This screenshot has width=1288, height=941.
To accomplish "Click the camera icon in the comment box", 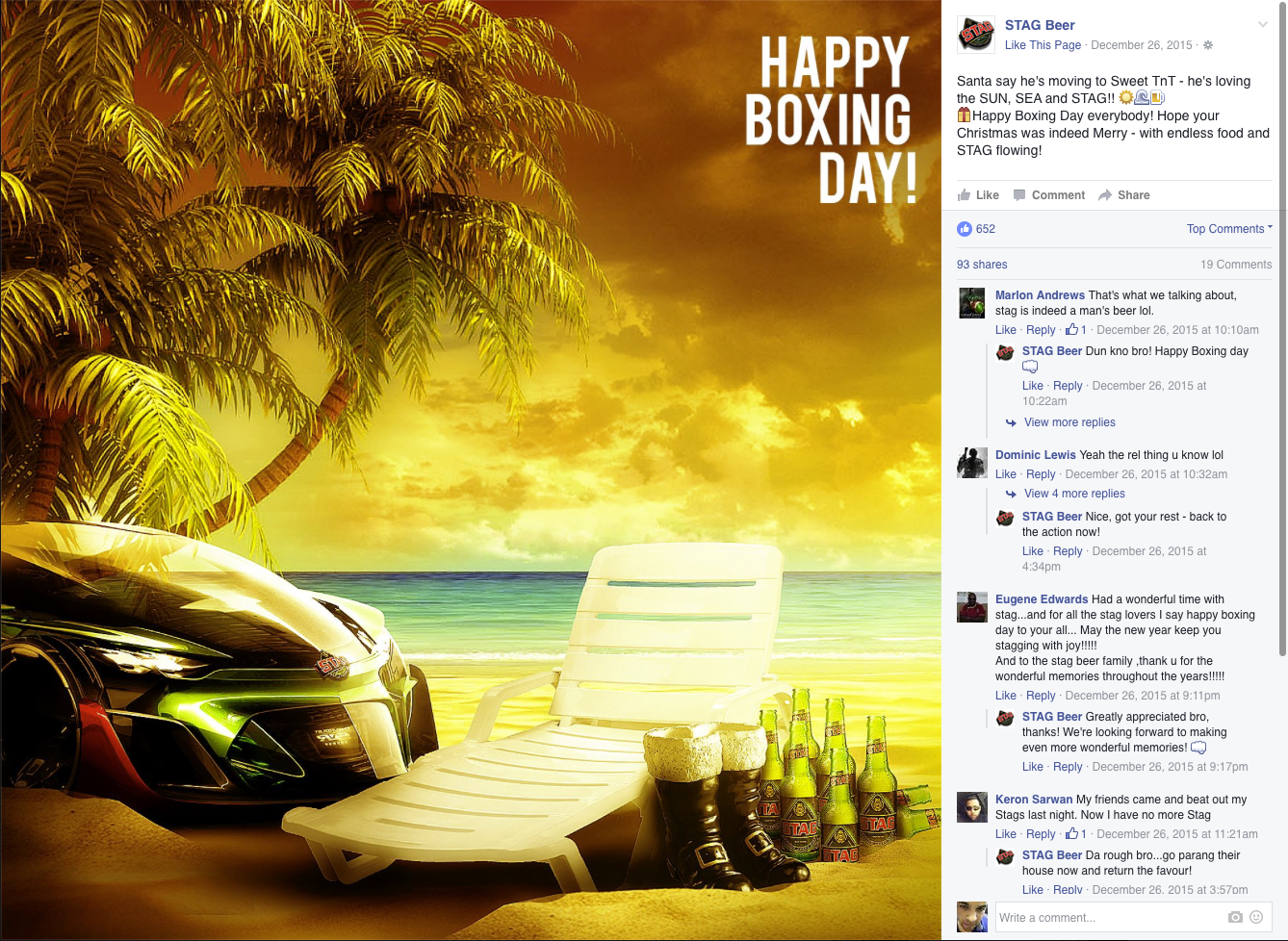I will point(1235,917).
